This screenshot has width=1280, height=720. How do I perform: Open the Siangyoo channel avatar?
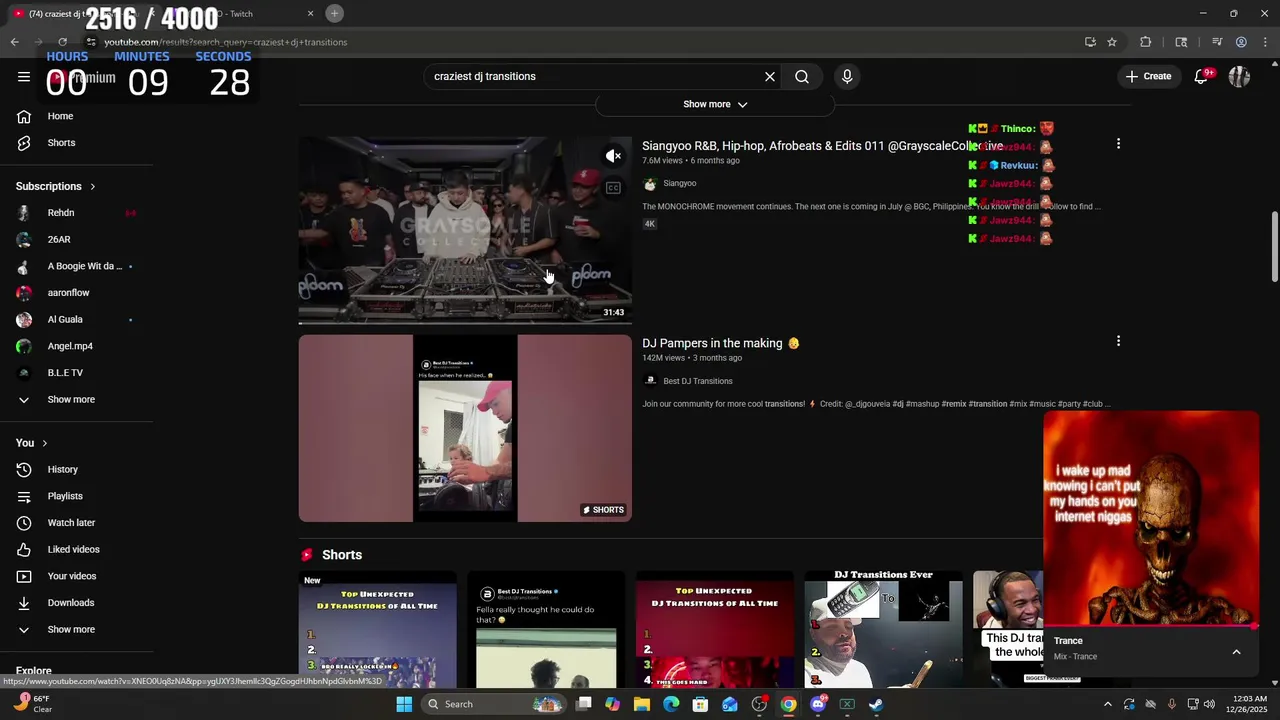pyautogui.click(x=650, y=184)
